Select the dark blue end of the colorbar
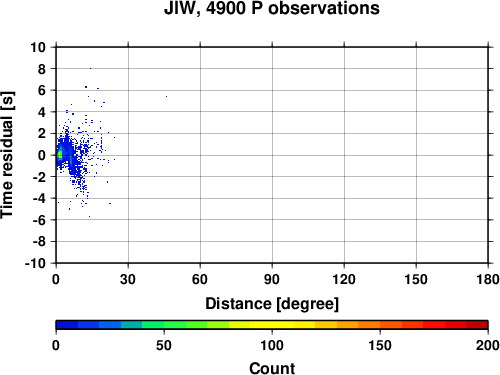The height and width of the screenshot is (375, 500). pos(67,325)
